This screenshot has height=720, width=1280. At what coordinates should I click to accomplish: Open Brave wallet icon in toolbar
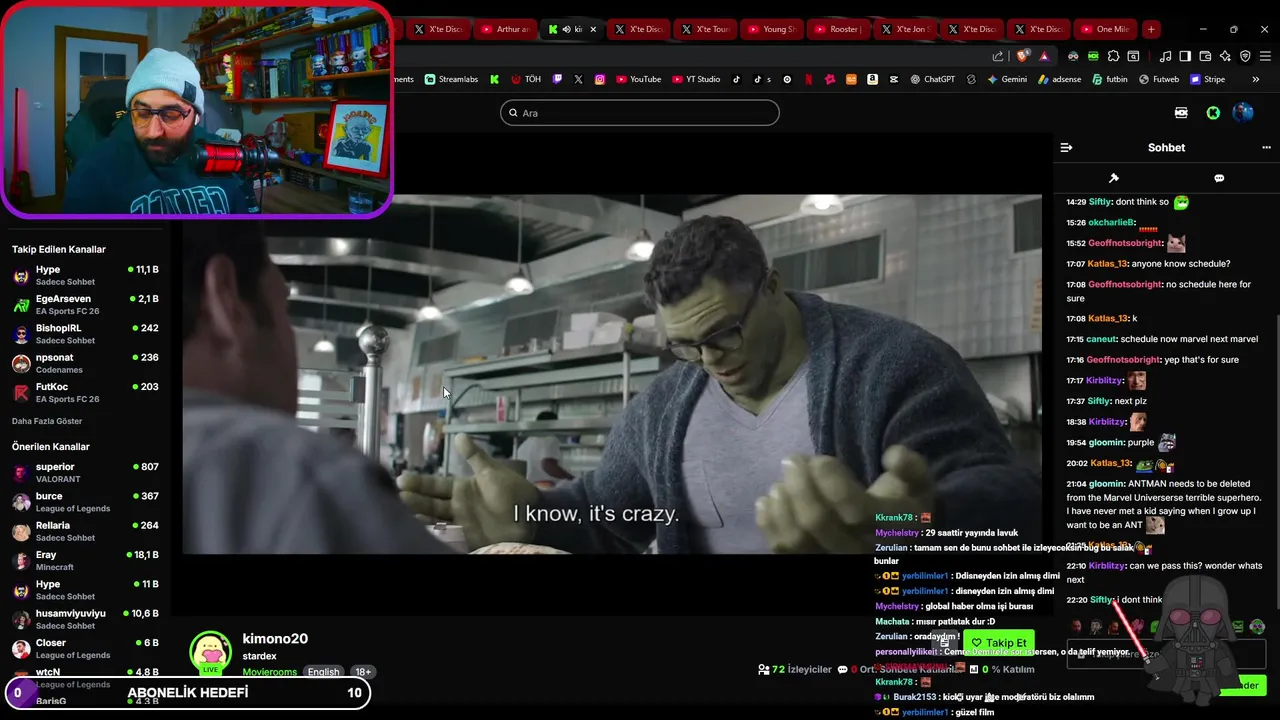(x=1205, y=56)
